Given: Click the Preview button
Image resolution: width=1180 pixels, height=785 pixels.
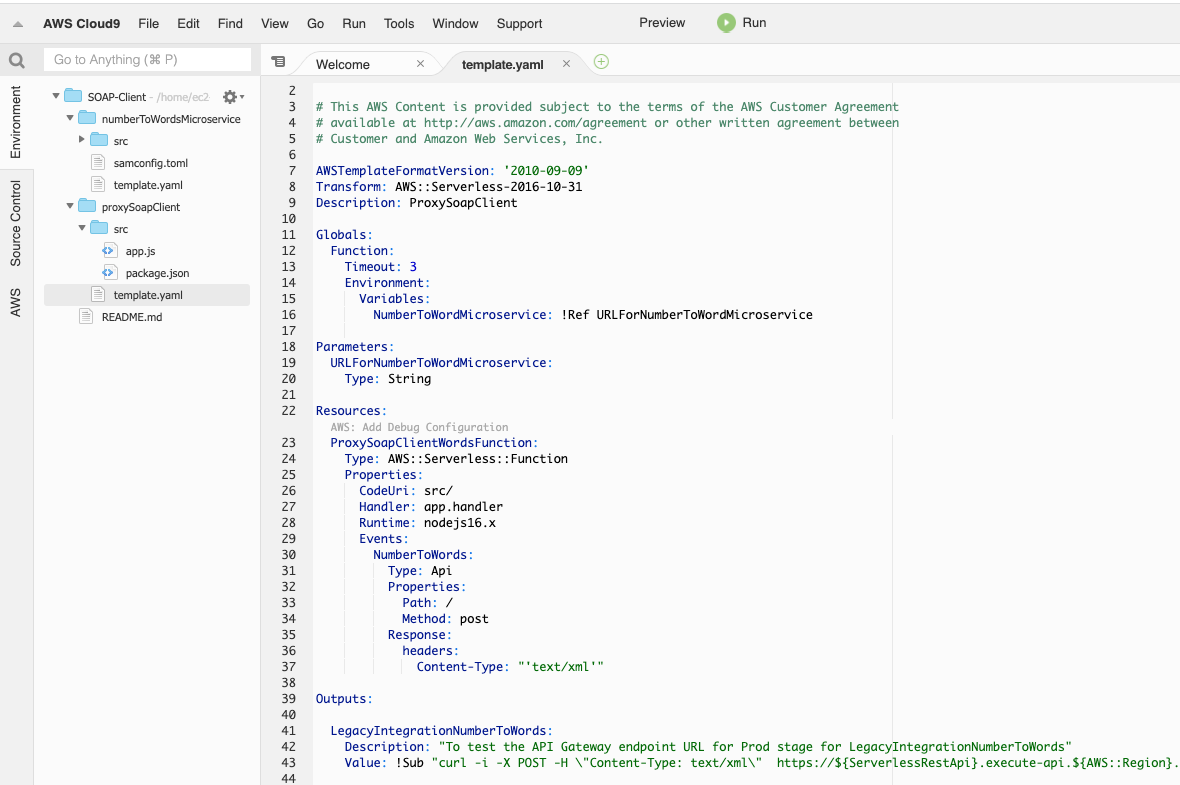Looking at the screenshot, I should click(x=662, y=23).
